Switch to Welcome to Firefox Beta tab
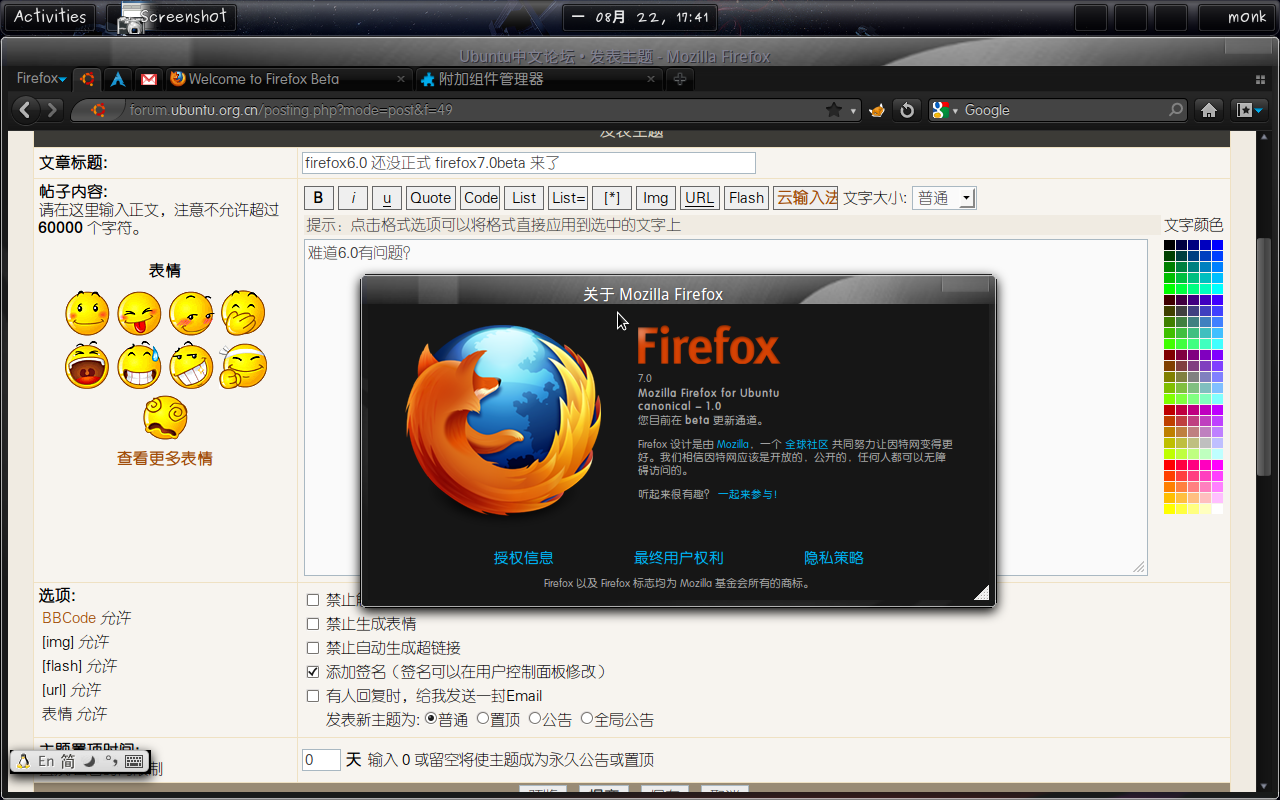Image resolution: width=1280 pixels, height=800 pixels. [289, 79]
